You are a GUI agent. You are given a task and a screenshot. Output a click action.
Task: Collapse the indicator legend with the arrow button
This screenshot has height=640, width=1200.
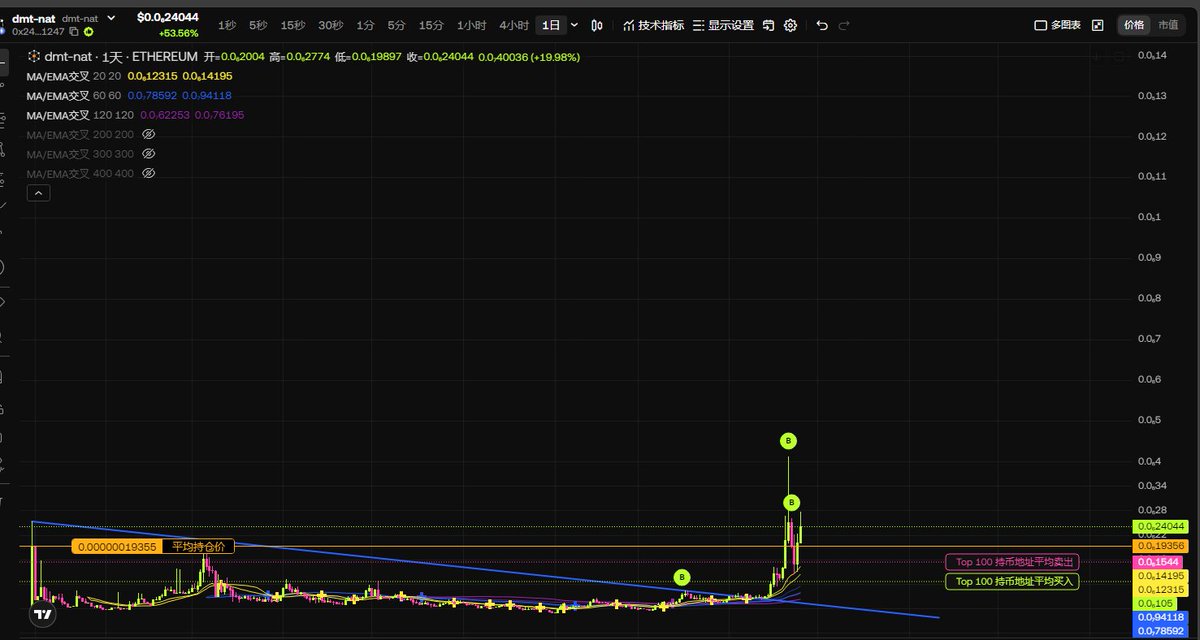[37, 193]
